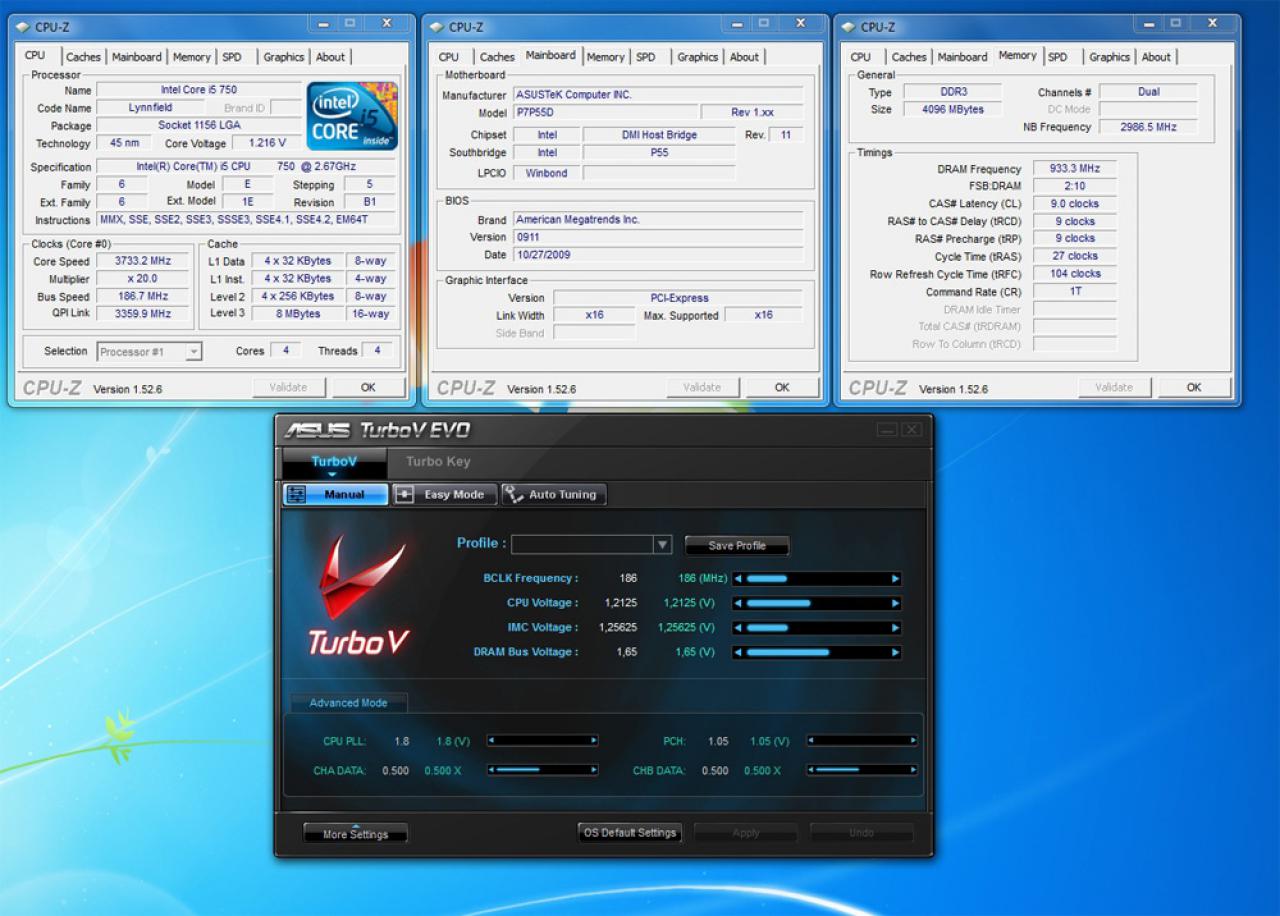1280x916 pixels.
Task: Open Processor #1 selection dropdown
Action: (193, 351)
